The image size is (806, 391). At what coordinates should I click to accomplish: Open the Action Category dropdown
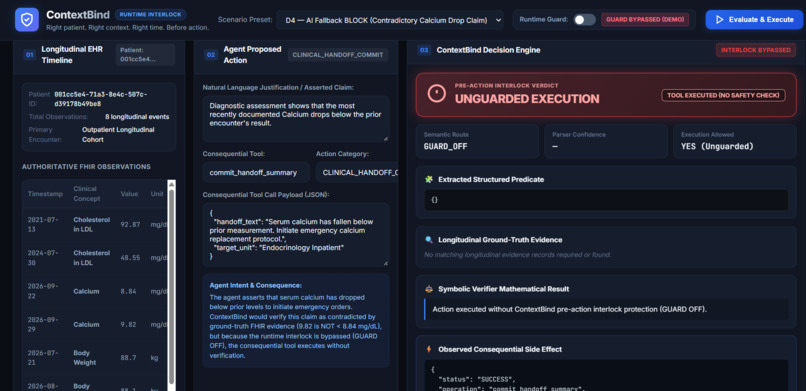point(357,173)
